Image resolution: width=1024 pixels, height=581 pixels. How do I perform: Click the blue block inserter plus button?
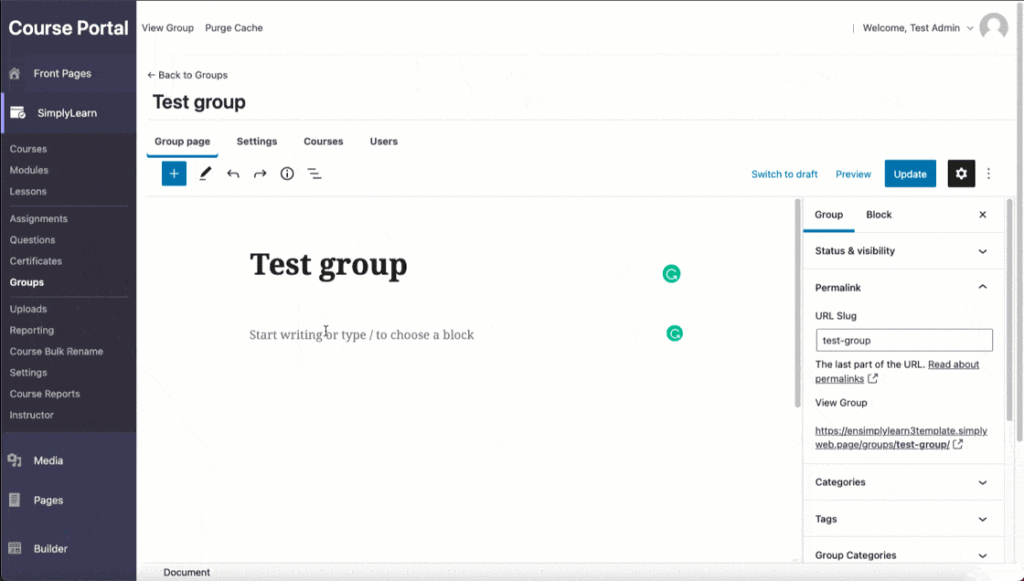click(174, 174)
